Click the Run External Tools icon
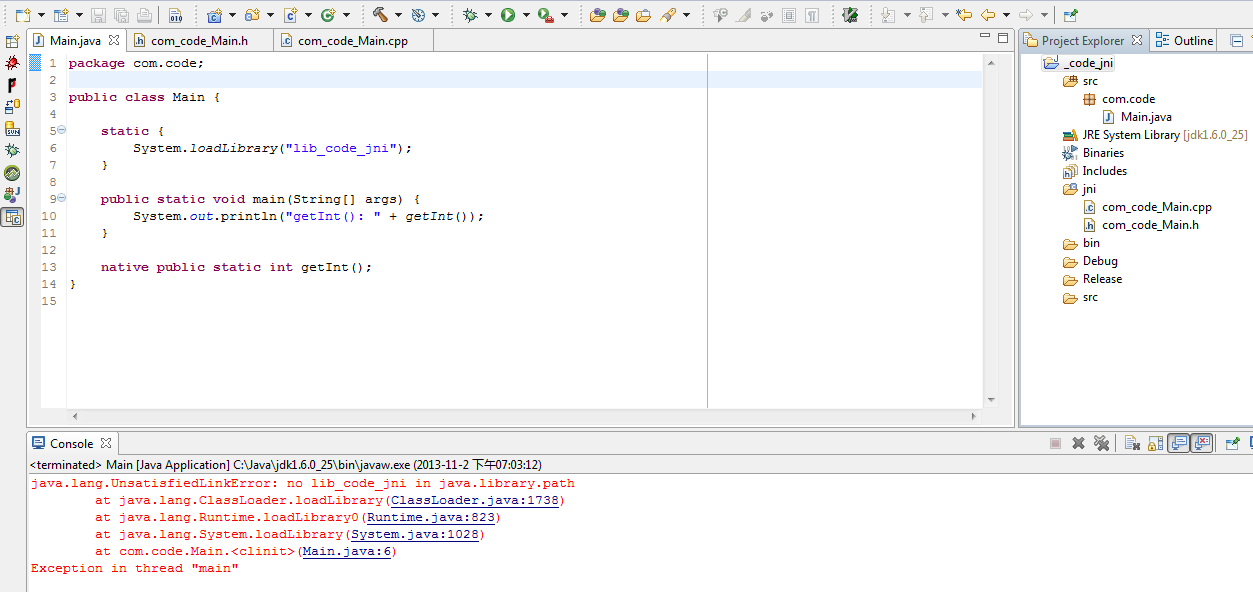 [x=545, y=15]
